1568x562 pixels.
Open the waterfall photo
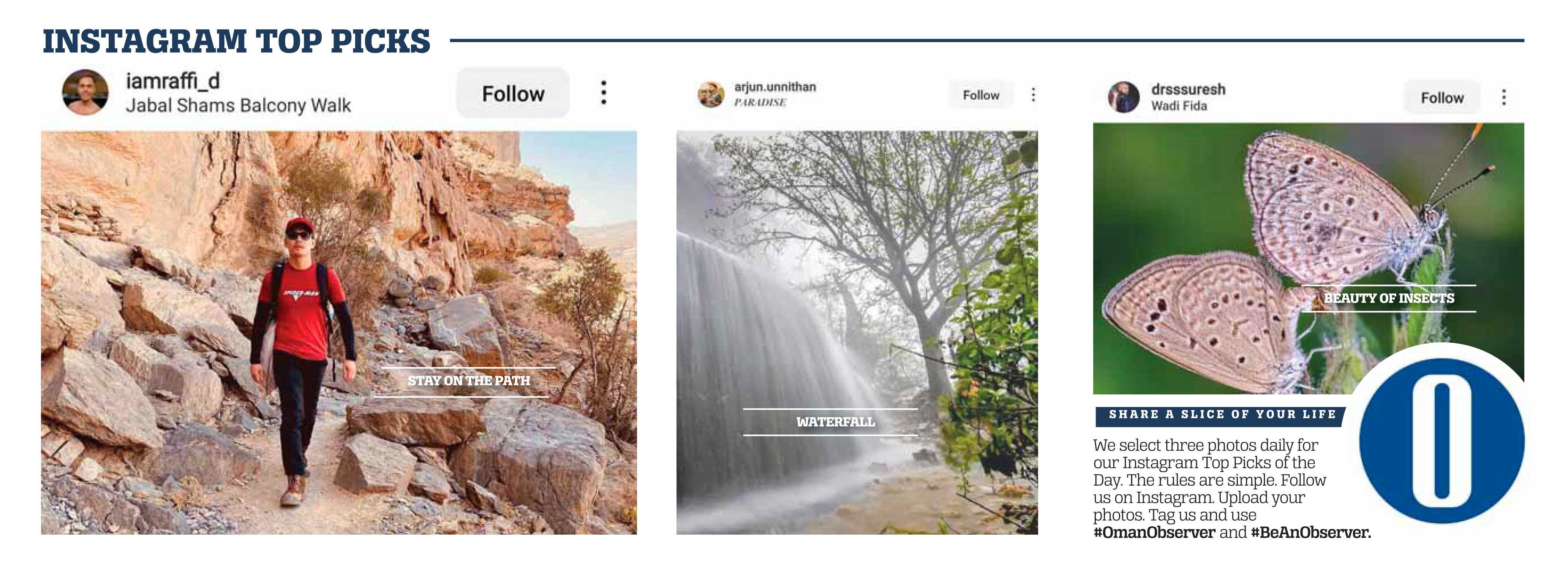[857, 332]
